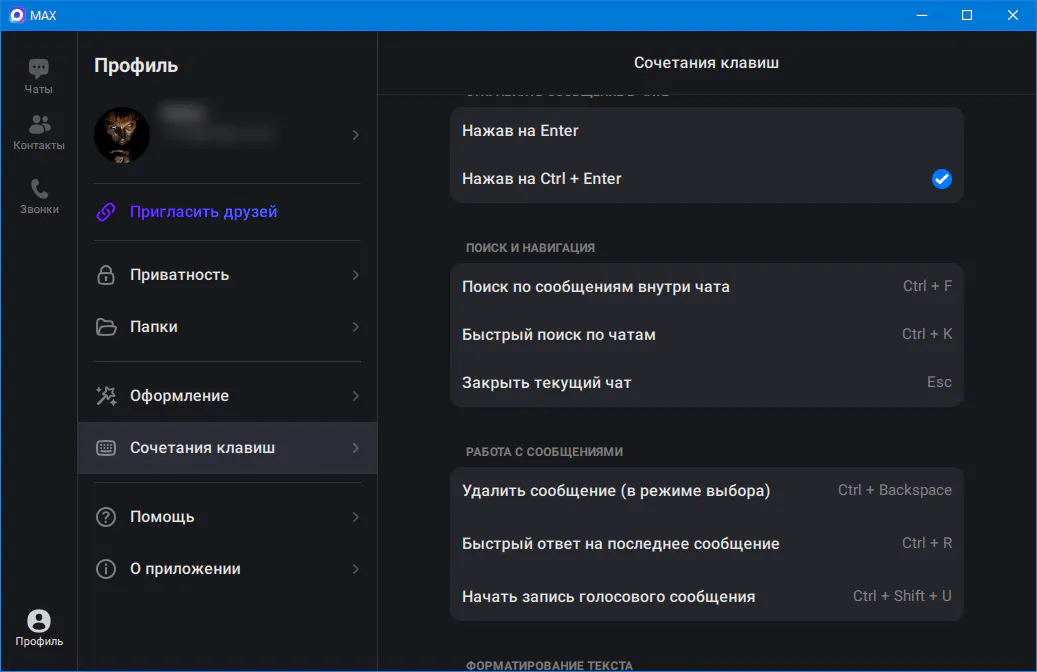1037x672 pixels.
Task: Open the Contacts icon in sidebar
Action: tap(39, 125)
